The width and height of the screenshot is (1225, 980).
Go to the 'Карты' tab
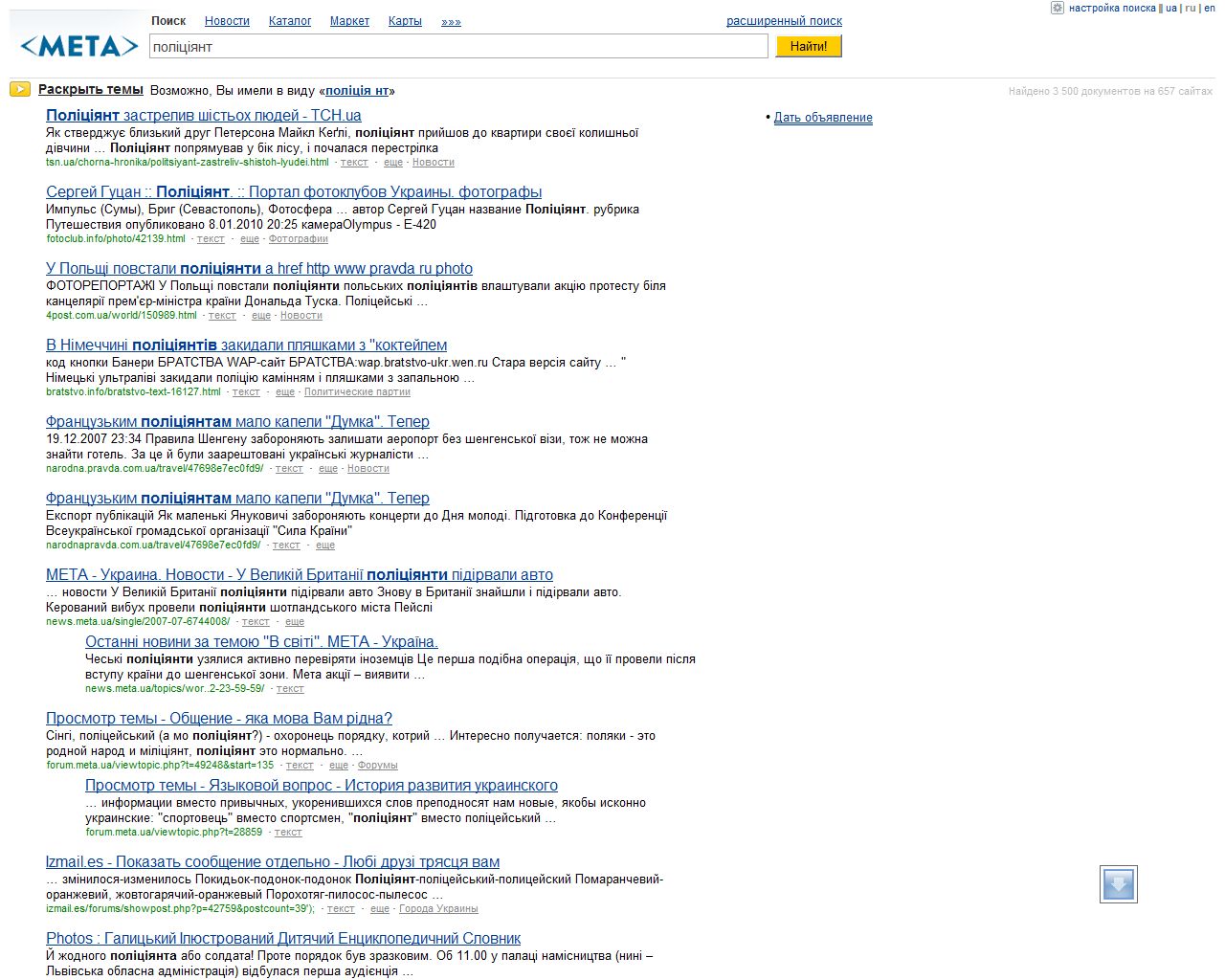tap(405, 21)
